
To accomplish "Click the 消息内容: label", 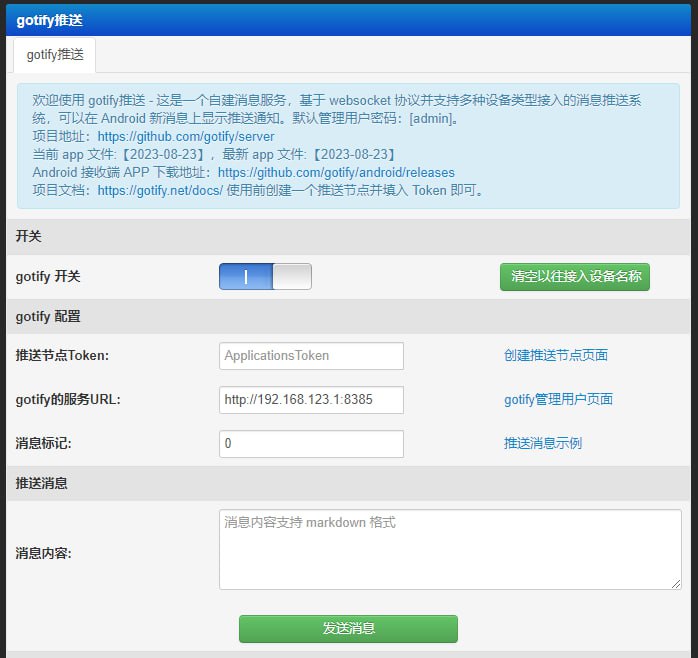I will [x=44, y=553].
